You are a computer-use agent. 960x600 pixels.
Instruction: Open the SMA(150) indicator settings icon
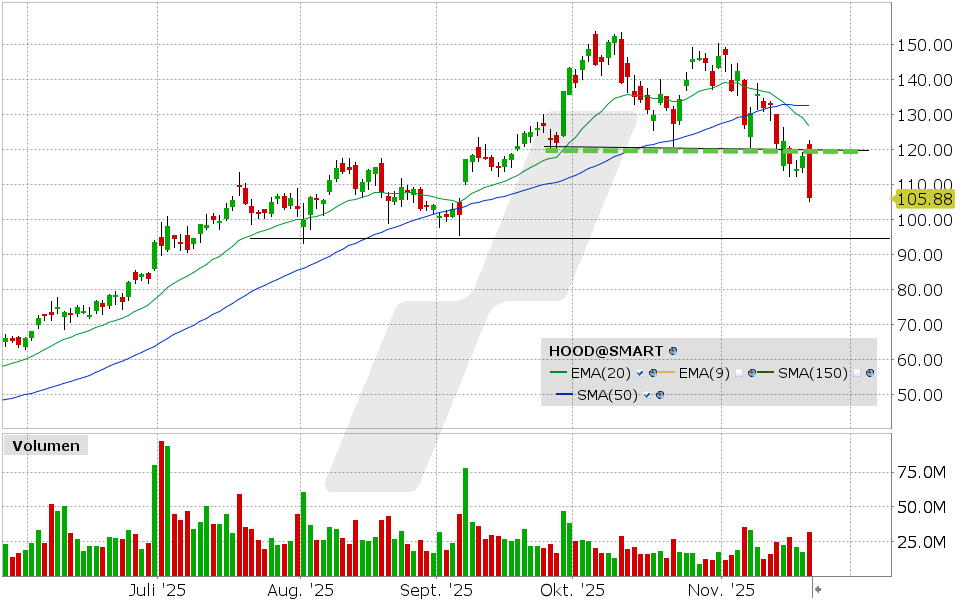coord(870,372)
